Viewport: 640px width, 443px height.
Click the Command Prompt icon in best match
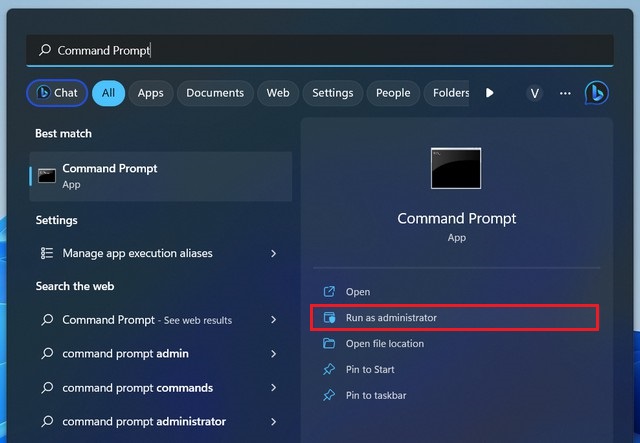[x=47, y=176]
